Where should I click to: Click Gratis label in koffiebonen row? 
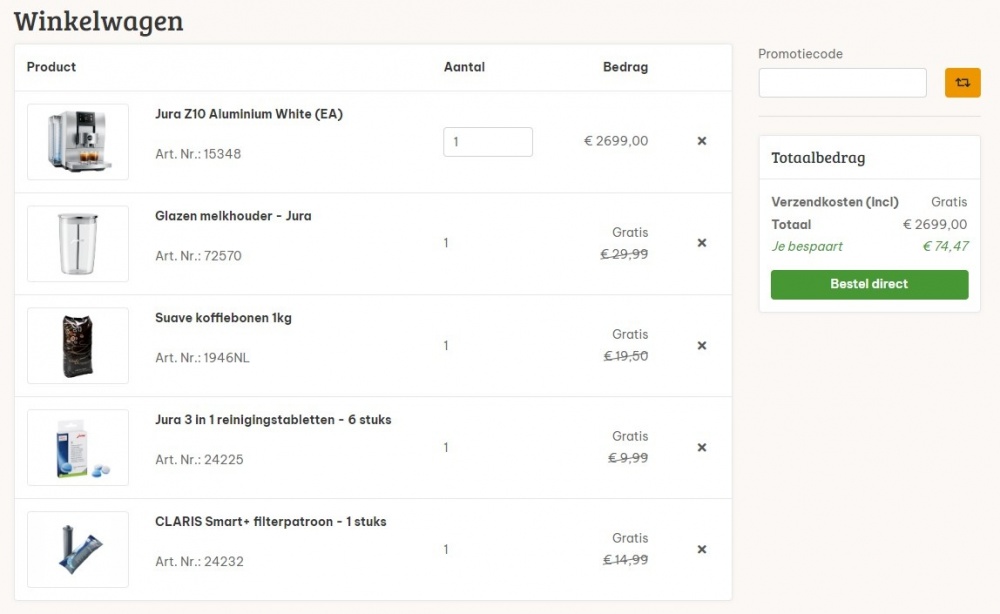[x=630, y=335]
